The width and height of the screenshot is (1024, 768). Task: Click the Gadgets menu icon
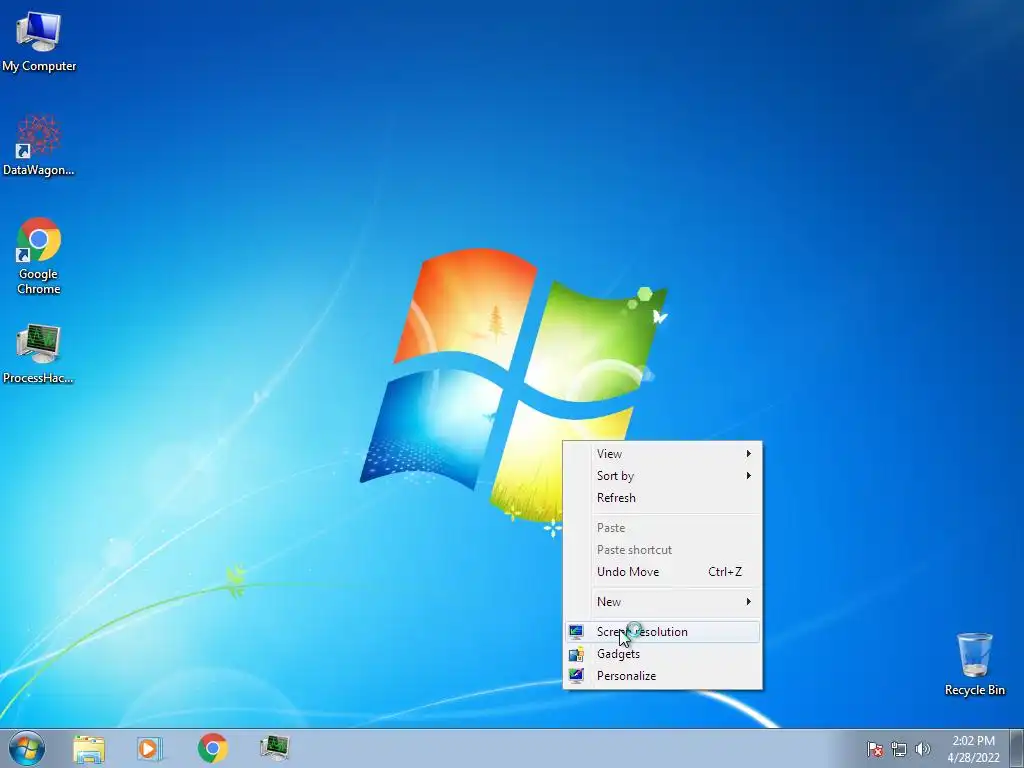pos(576,654)
